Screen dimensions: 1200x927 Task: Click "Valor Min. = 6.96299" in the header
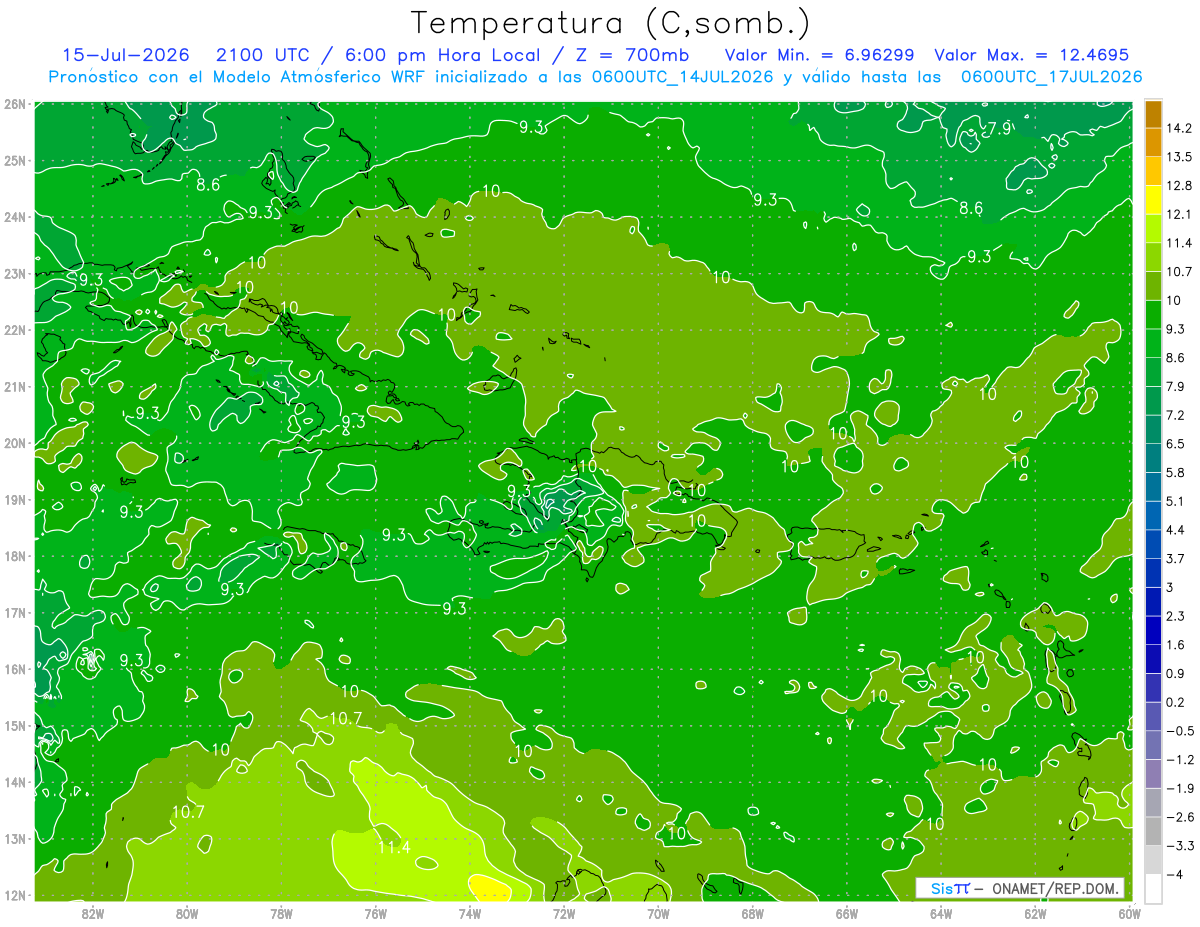pyautogui.click(x=820, y=55)
